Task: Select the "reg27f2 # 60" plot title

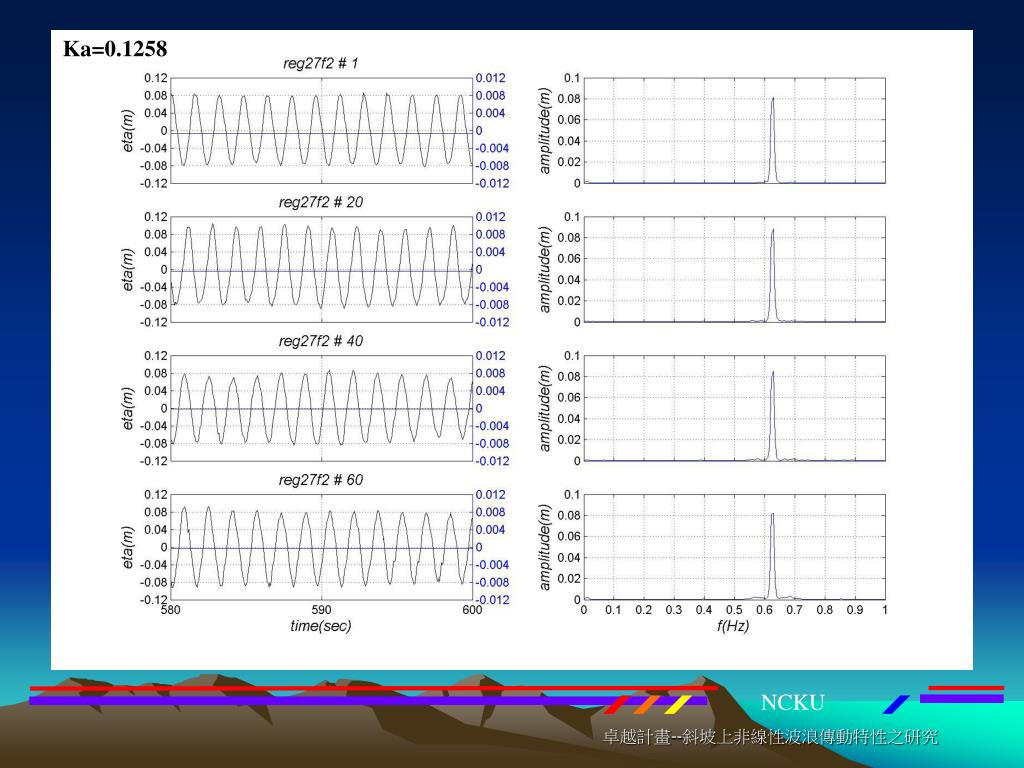Action: coord(320,480)
